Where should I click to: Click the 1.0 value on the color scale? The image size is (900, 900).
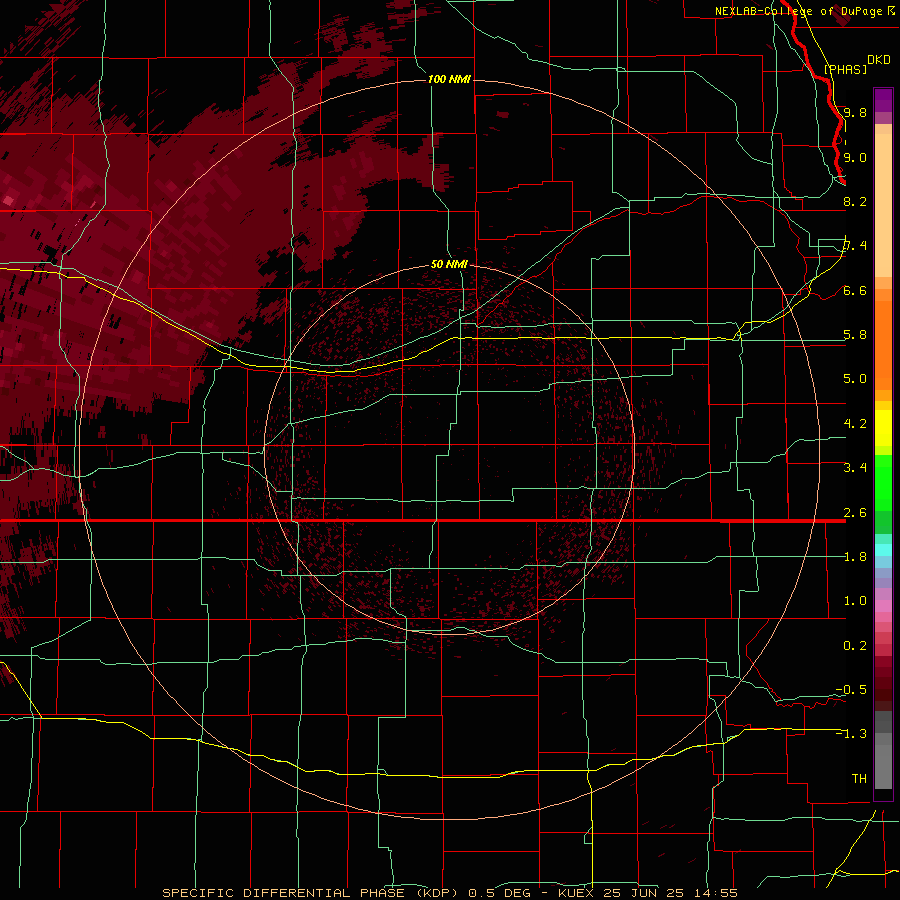pyautogui.click(x=855, y=601)
